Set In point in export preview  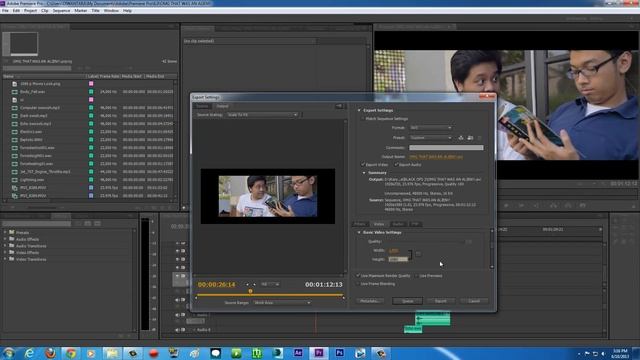coord(248,284)
